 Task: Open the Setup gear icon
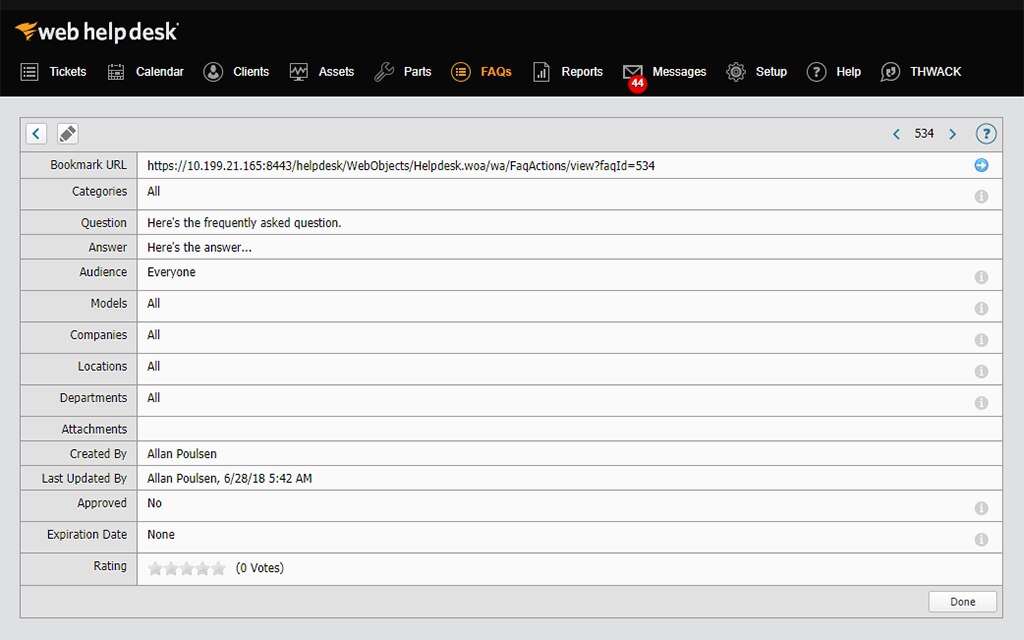pos(735,71)
